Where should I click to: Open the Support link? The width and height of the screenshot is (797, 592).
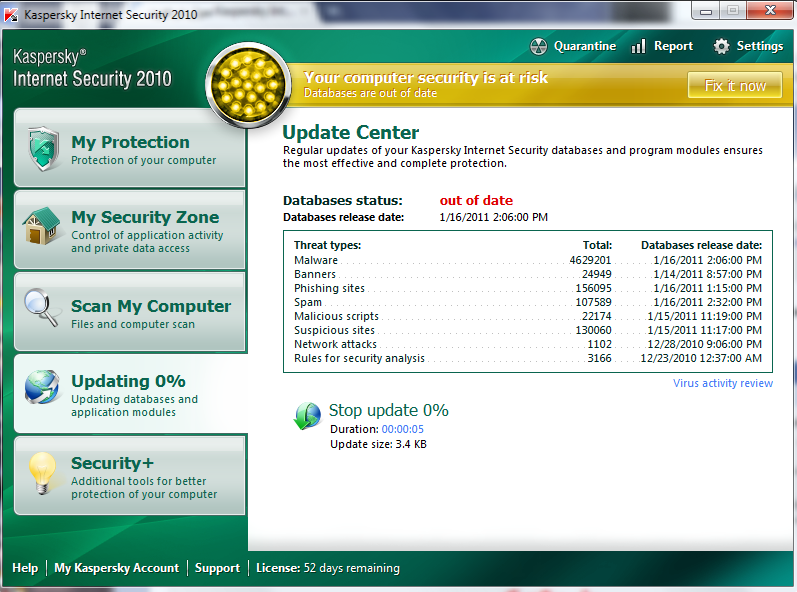pyautogui.click(x=217, y=568)
